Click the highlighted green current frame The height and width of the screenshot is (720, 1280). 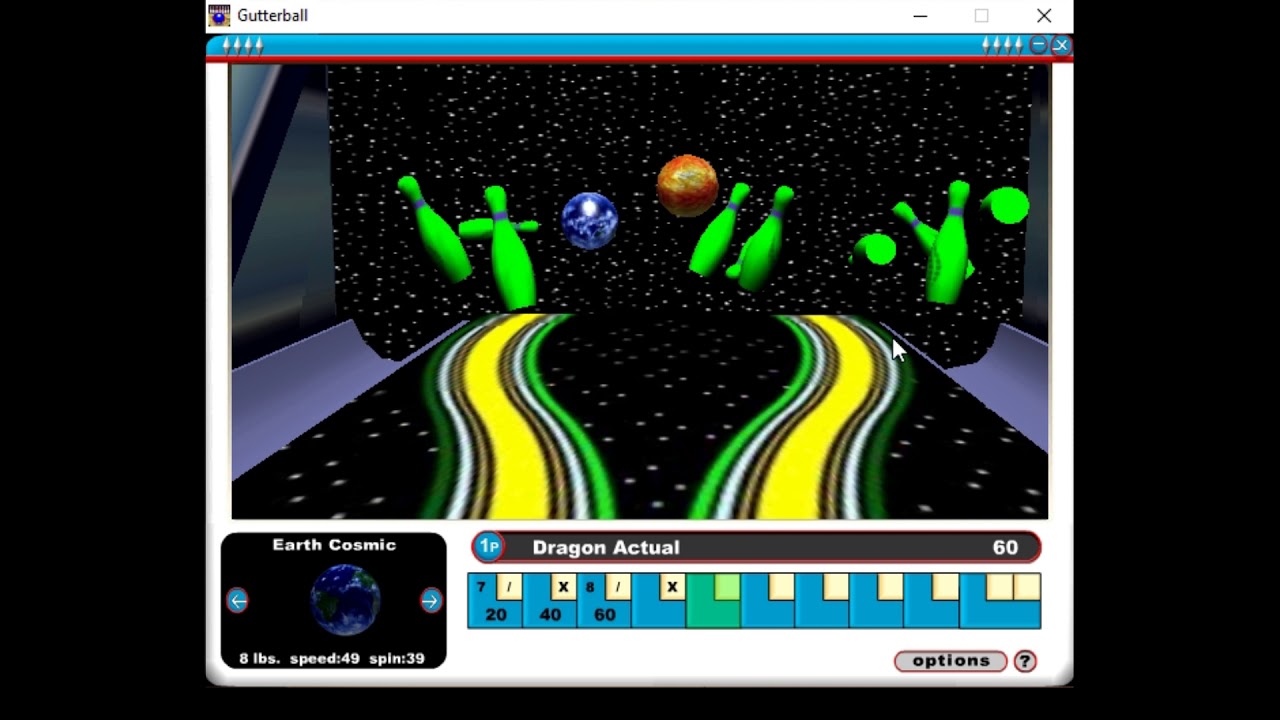point(713,601)
